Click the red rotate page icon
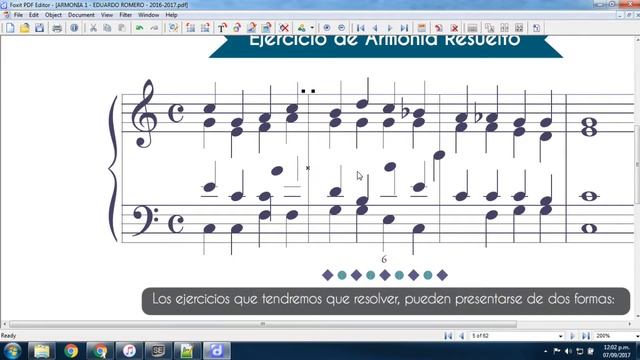 [x=439, y=28]
